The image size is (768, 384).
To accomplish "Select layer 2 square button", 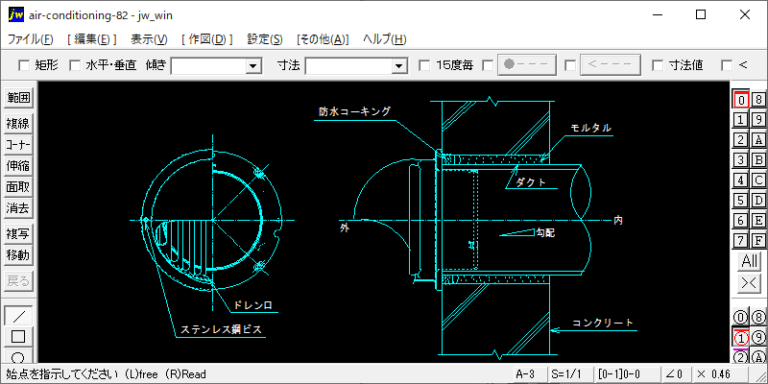I will pyautogui.click(x=741, y=140).
